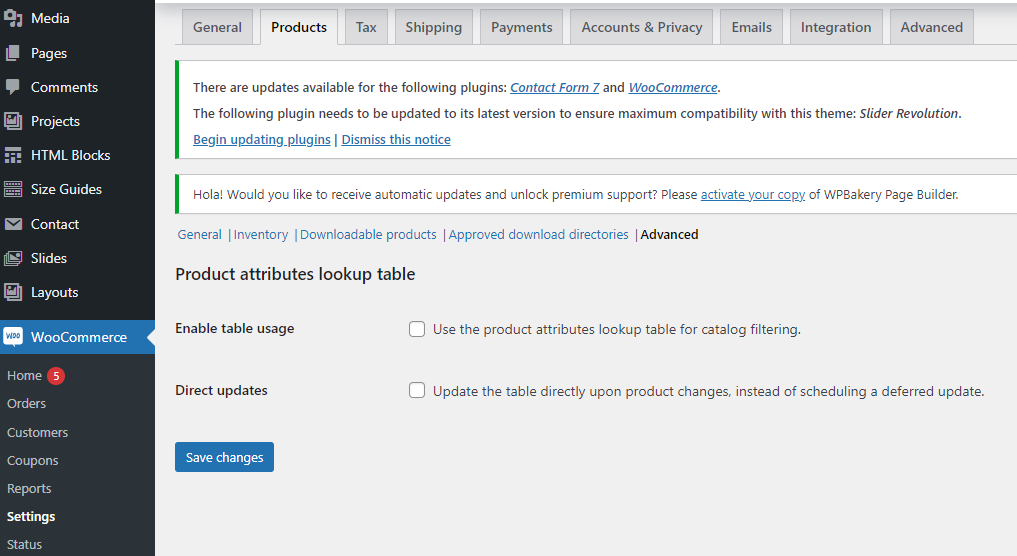Viewport: 1017px width, 556px height.
Task: Click the Media icon in sidebar
Action: (x=13, y=18)
